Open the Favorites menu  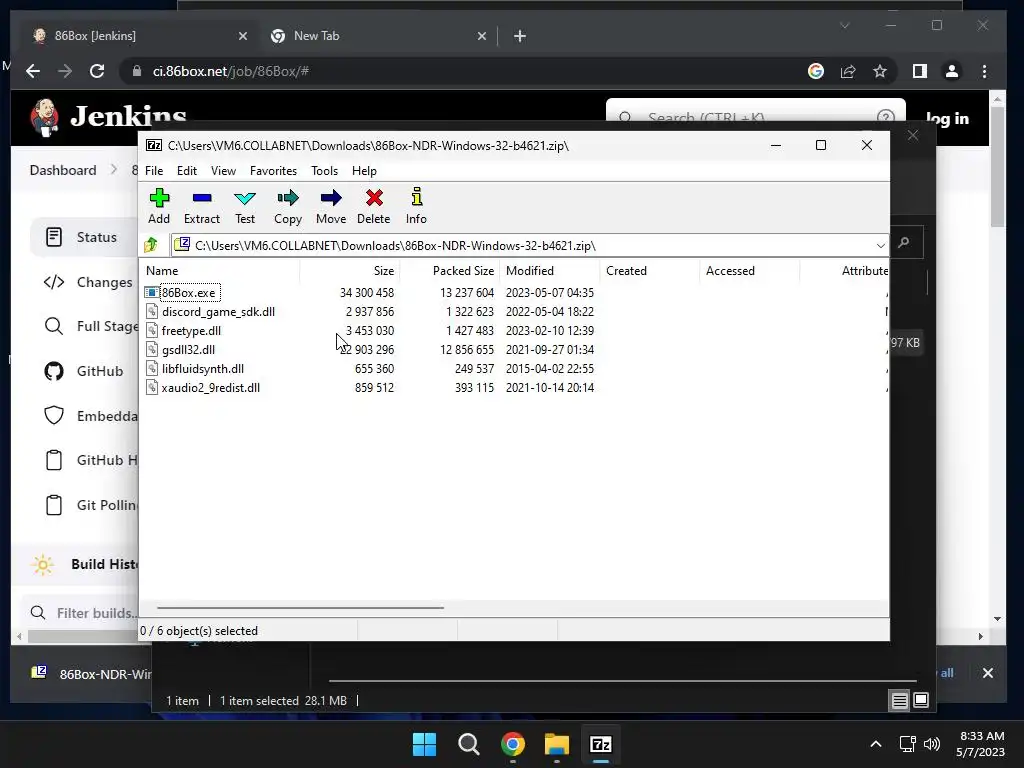click(x=273, y=170)
